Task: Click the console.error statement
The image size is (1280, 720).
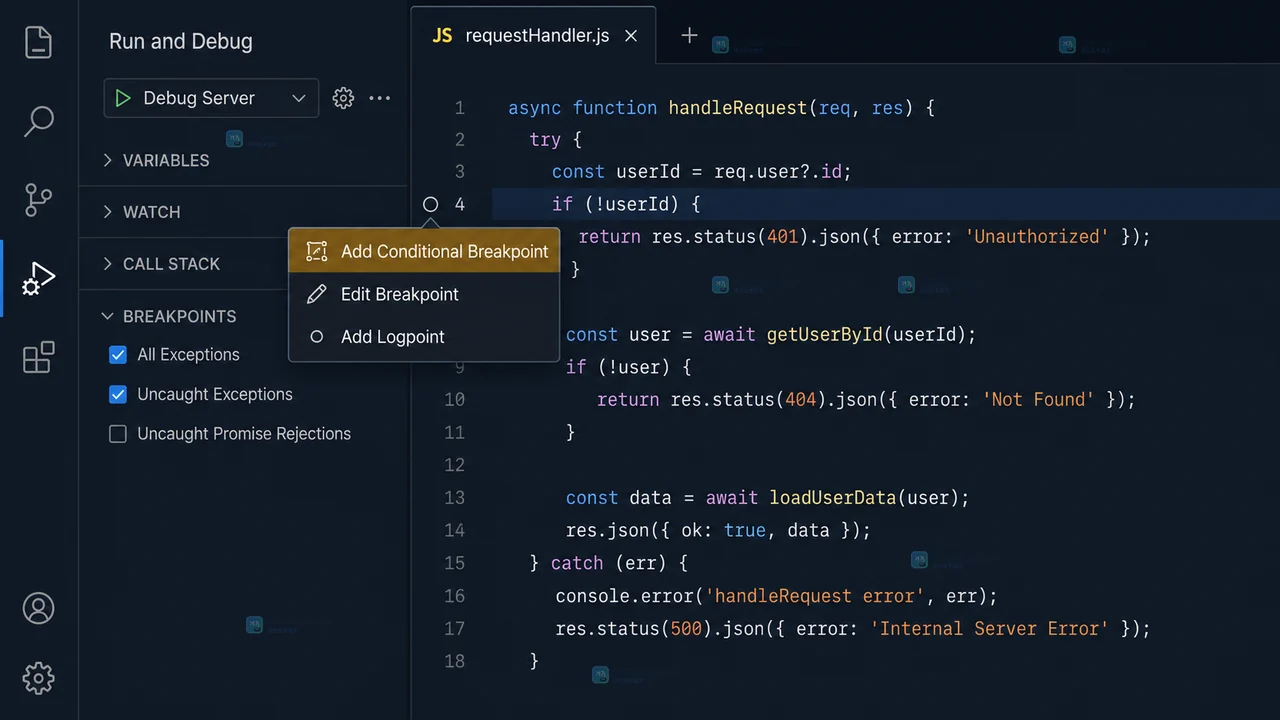Action: click(x=776, y=596)
